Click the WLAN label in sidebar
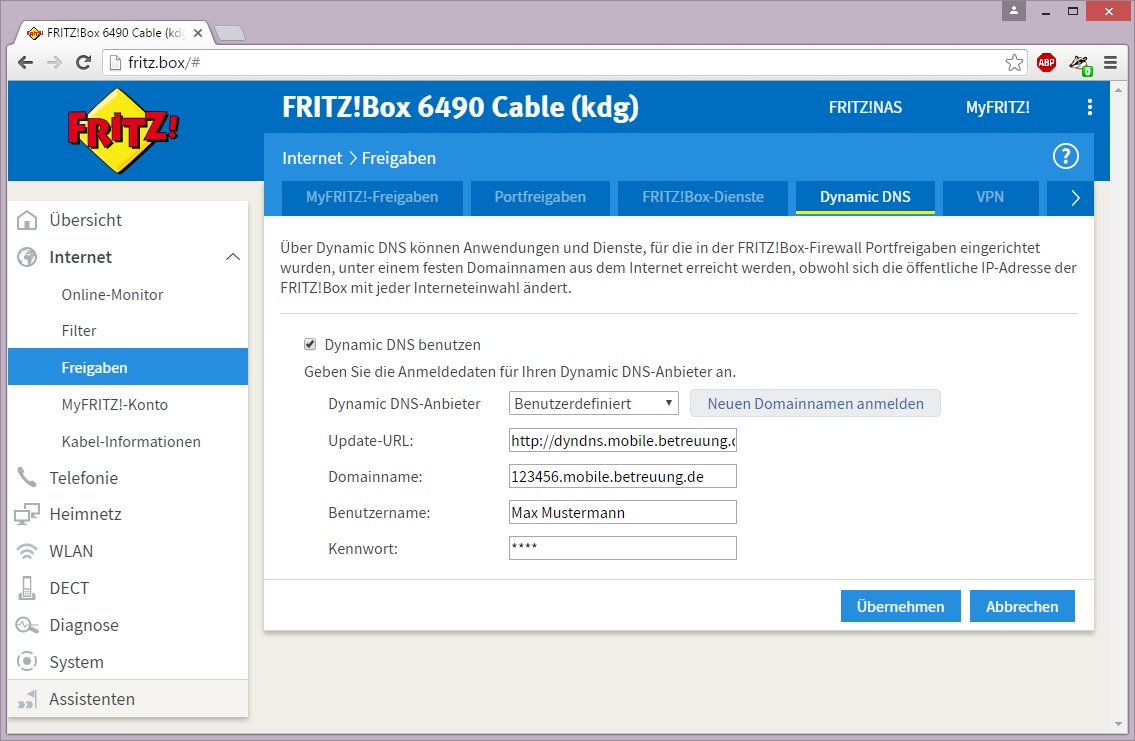Viewport: 1135px width, 741px height. click(x=71, y=551)
